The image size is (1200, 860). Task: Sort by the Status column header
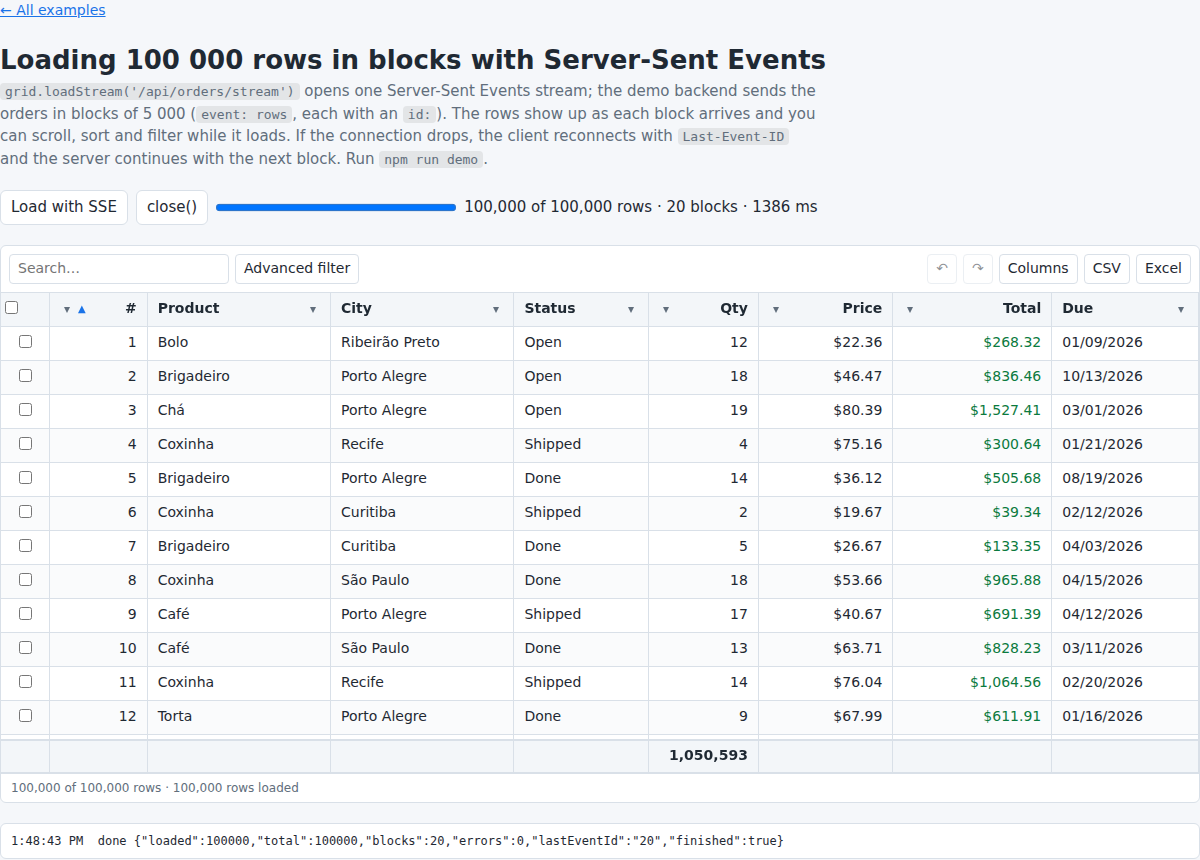550,308
